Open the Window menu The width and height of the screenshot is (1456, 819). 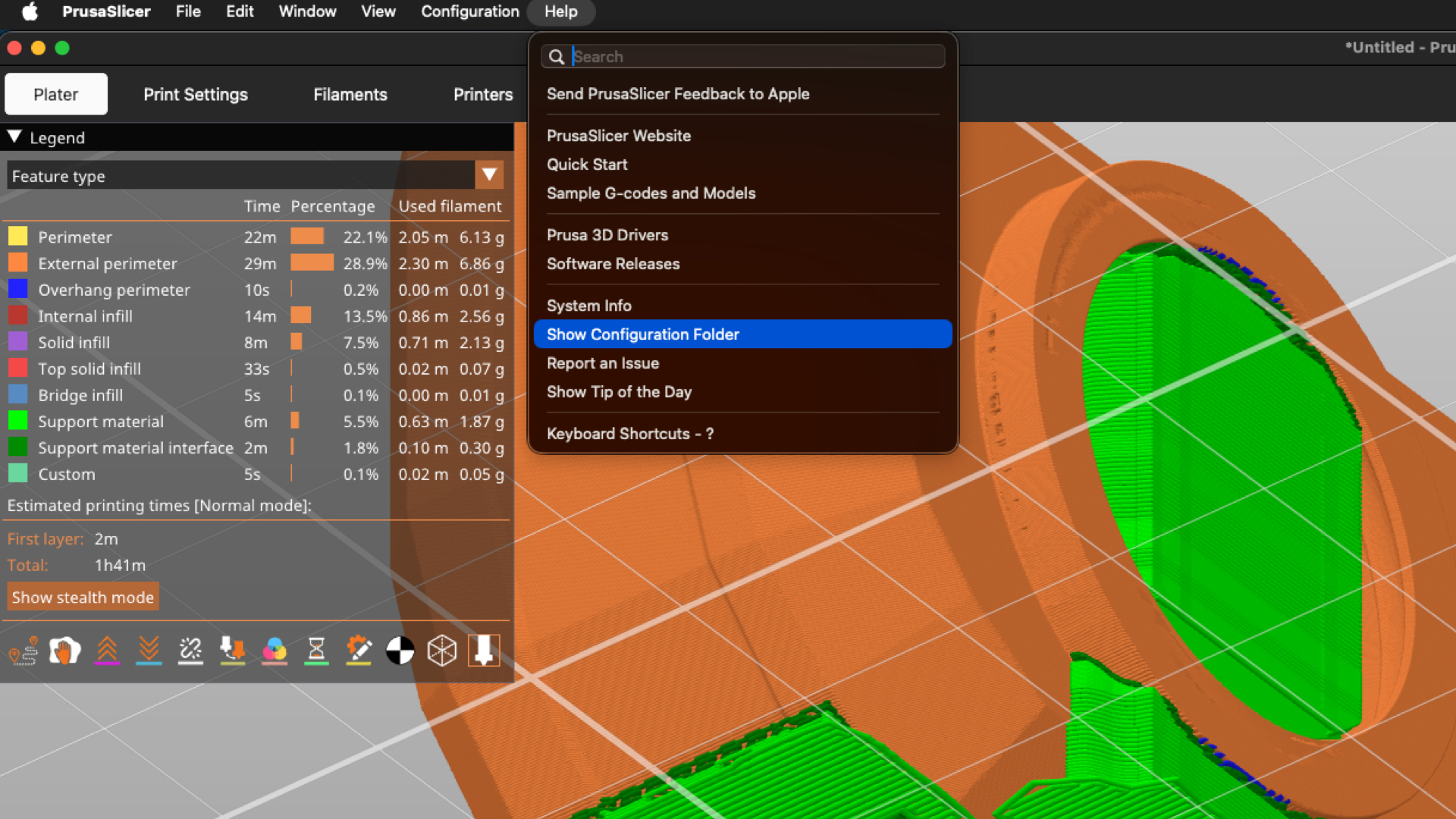click(307, 11)
